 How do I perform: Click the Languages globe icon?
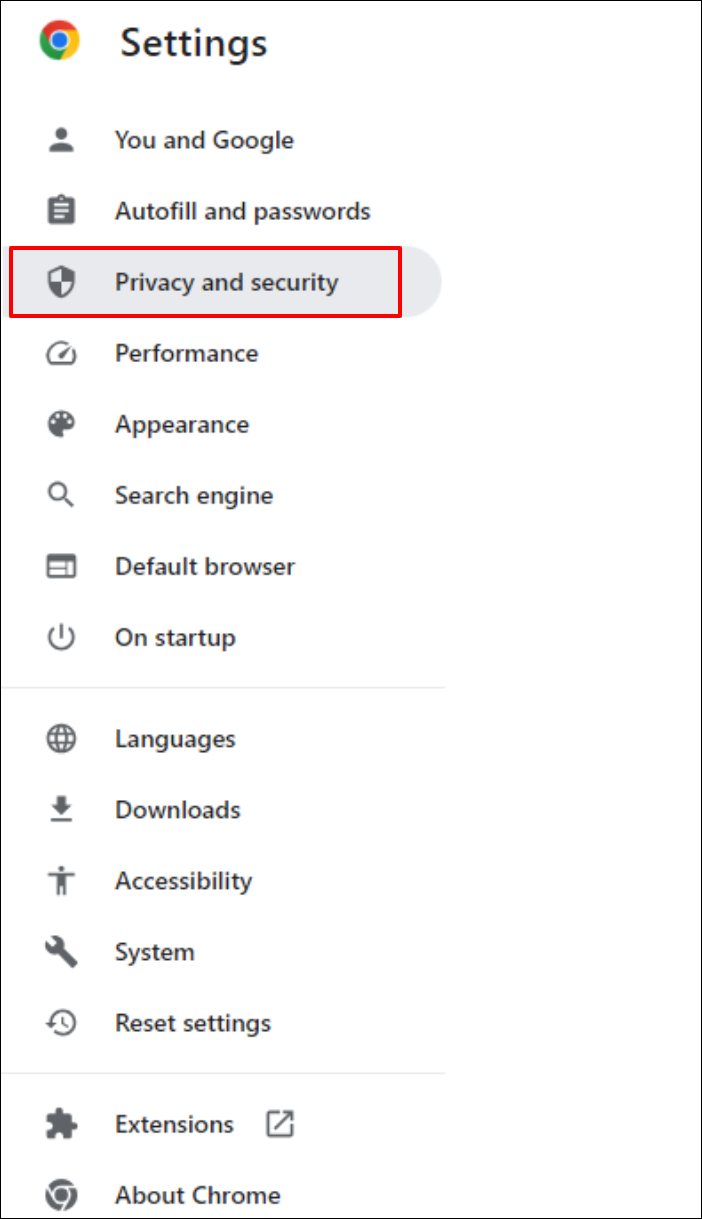coord(61,739)
